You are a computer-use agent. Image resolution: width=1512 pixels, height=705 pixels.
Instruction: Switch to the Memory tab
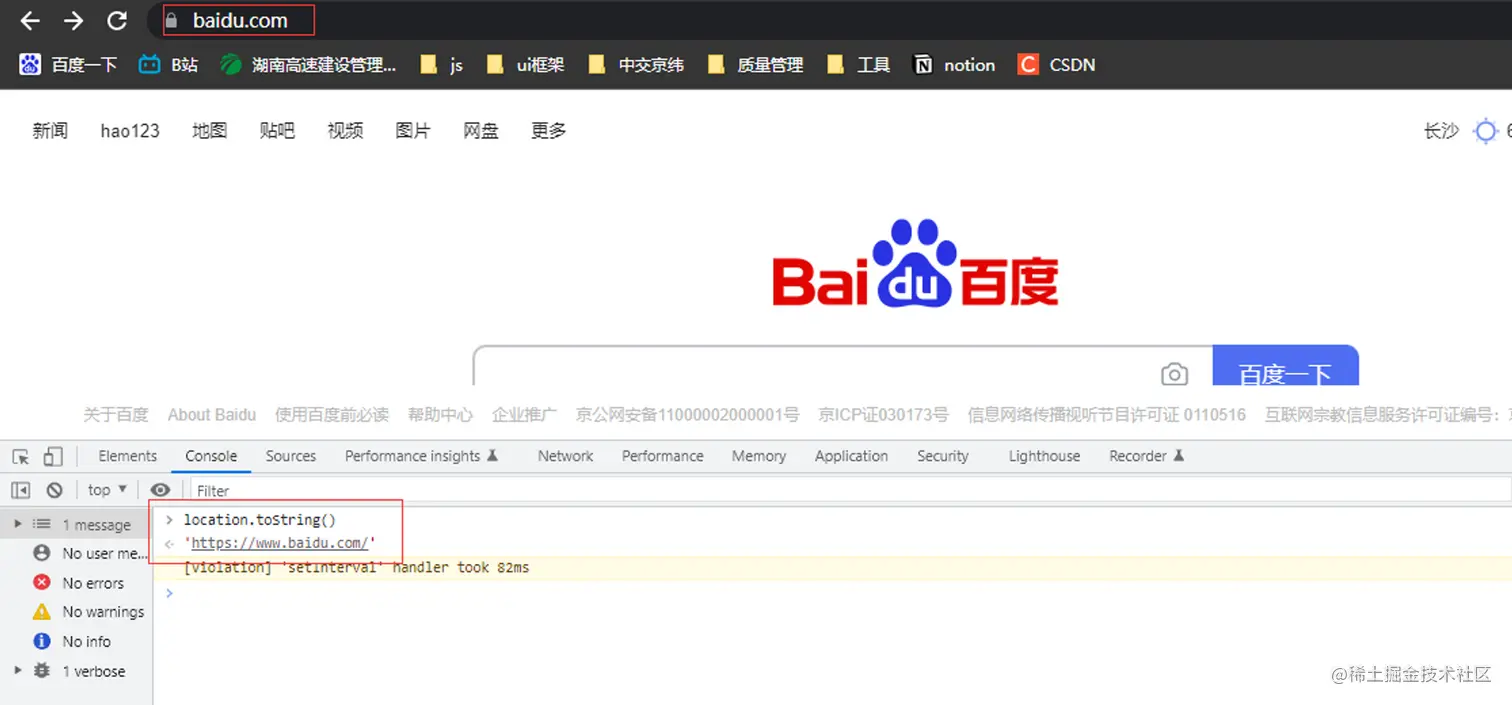coord(759,456)
